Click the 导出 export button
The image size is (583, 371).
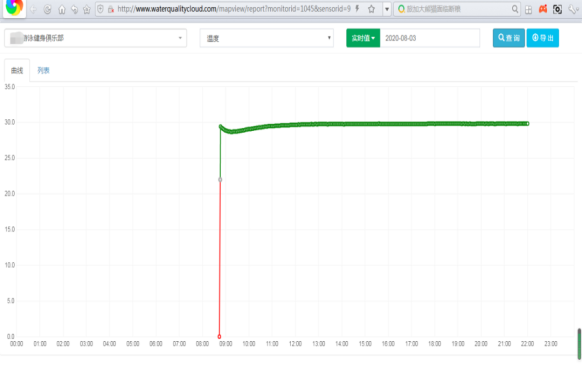pyautogui.click(x=542, y=38)
